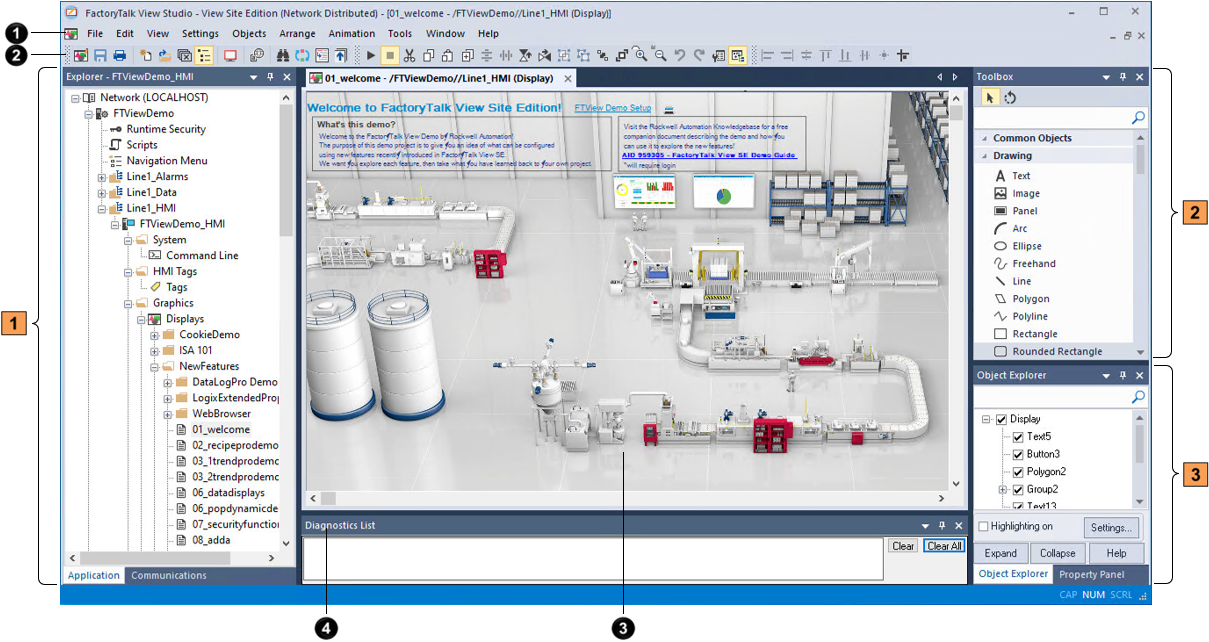Click the Cut scissors icon

click(410, 56)
